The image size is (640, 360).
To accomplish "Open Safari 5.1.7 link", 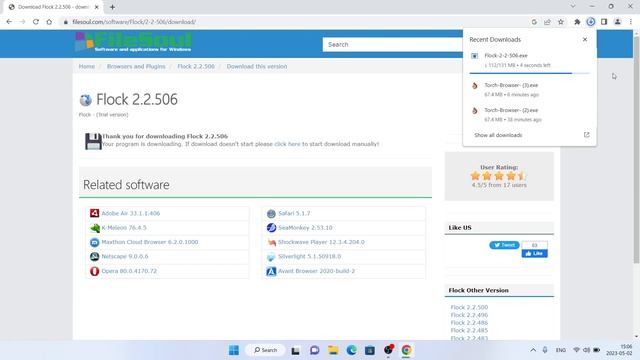I will [294, 213].
